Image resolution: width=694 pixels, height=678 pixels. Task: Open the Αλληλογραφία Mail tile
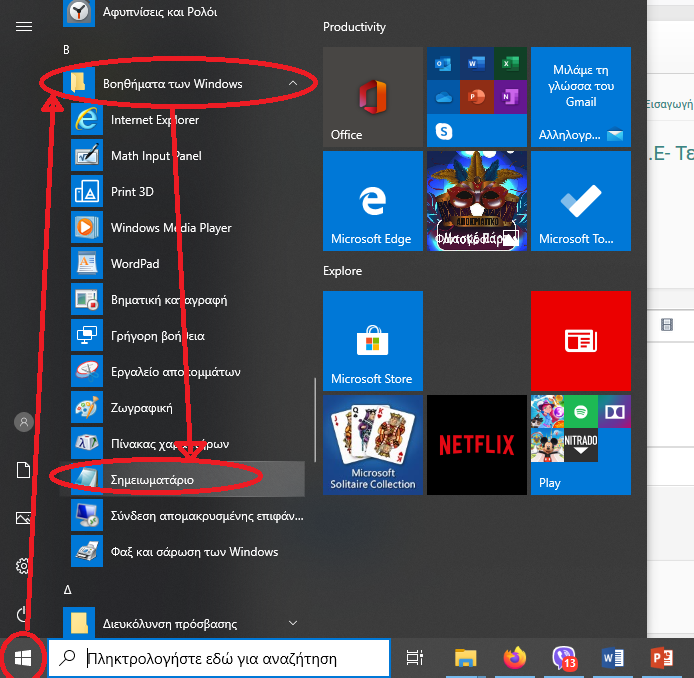581,97
